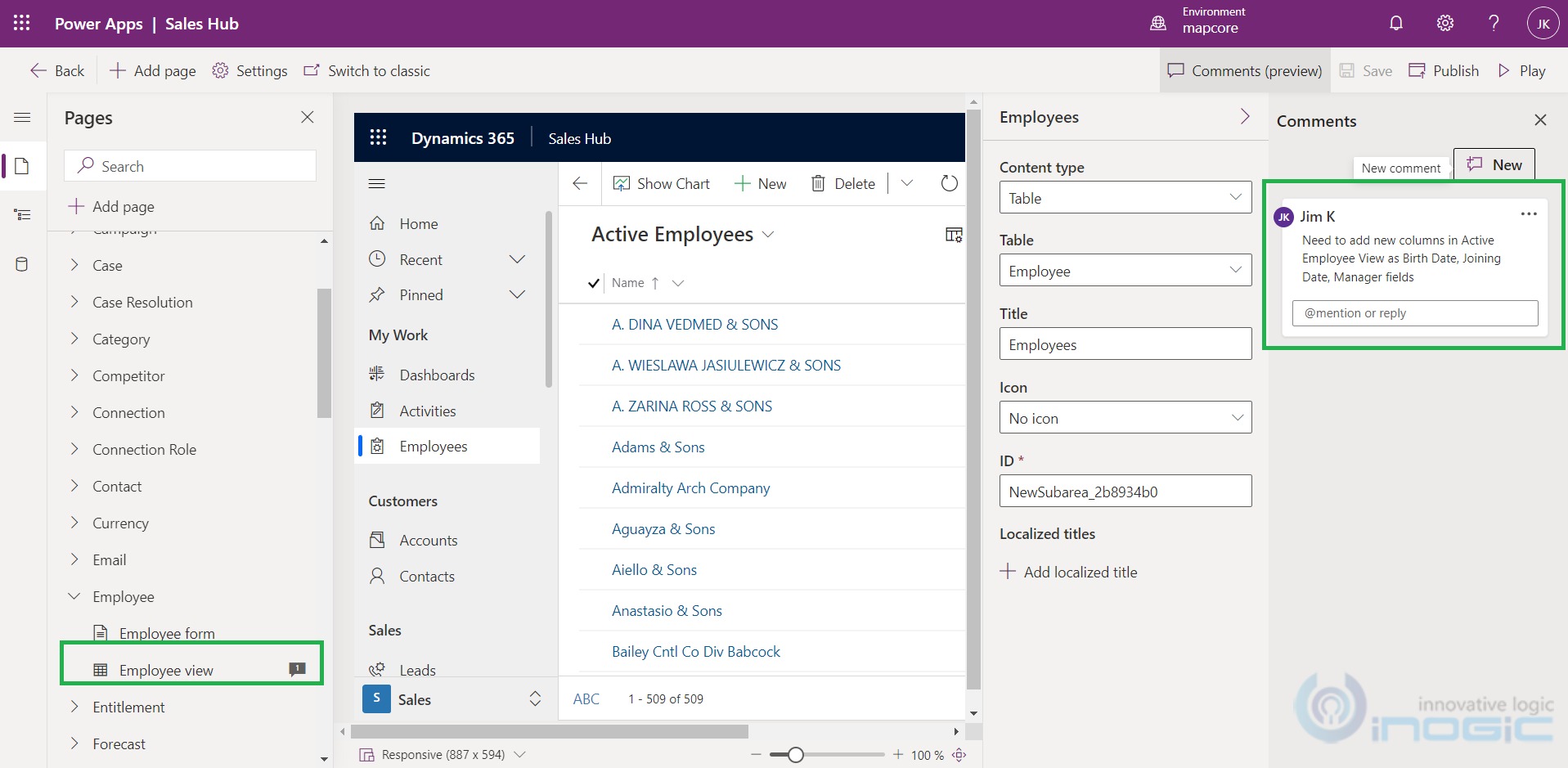Image resolution: width=1568 pixels, height=768 pixels.
Task: Open the Power Apps app launcher waffle
Action: [x=22, y=24]
